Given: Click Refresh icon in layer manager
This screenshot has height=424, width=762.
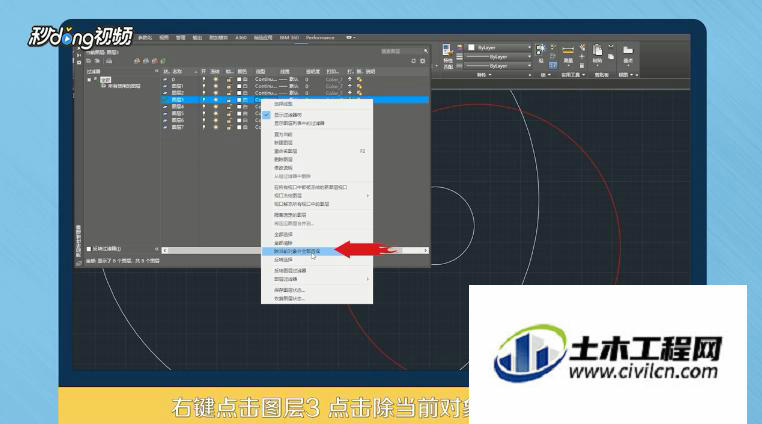Looking at the screenshot, I should (413, 61).
